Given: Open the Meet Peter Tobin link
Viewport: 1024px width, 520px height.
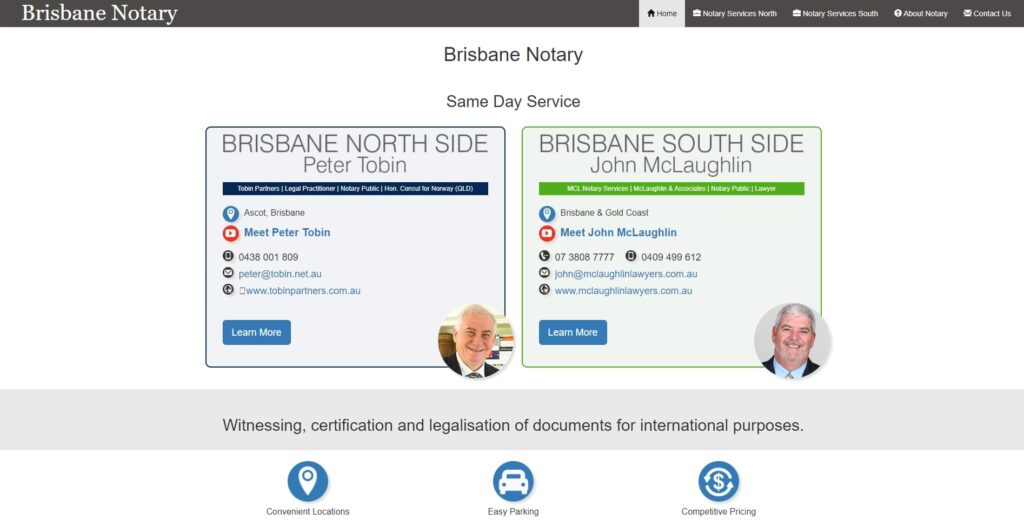Looking at the screenshot, I should 287,233.
